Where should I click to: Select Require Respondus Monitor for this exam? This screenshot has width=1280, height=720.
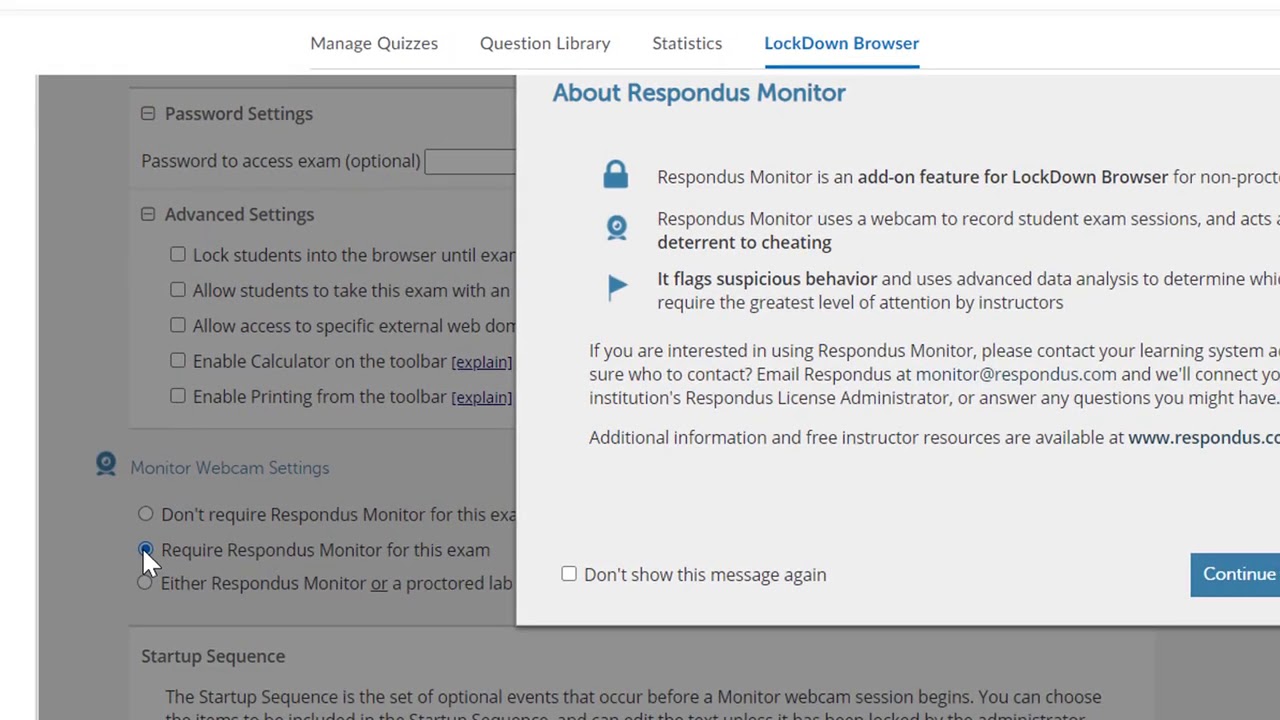pyautogui.click(x=146, y=550)
